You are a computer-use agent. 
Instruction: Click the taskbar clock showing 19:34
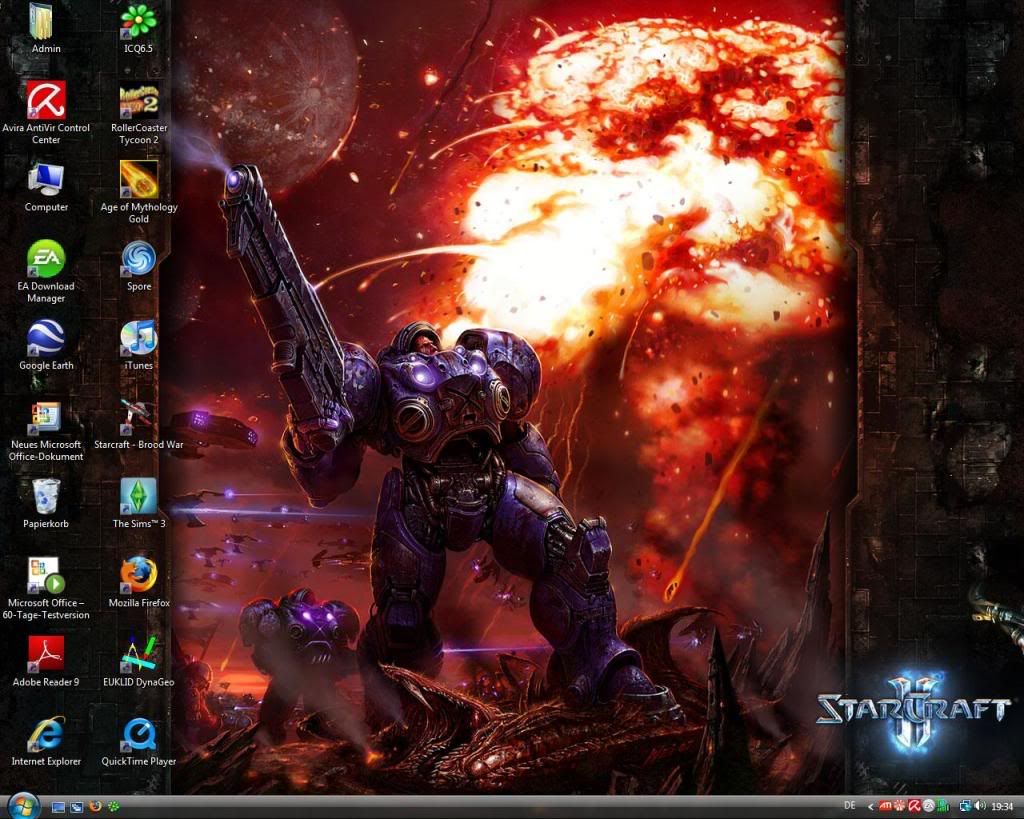[x=1002, y=806]
